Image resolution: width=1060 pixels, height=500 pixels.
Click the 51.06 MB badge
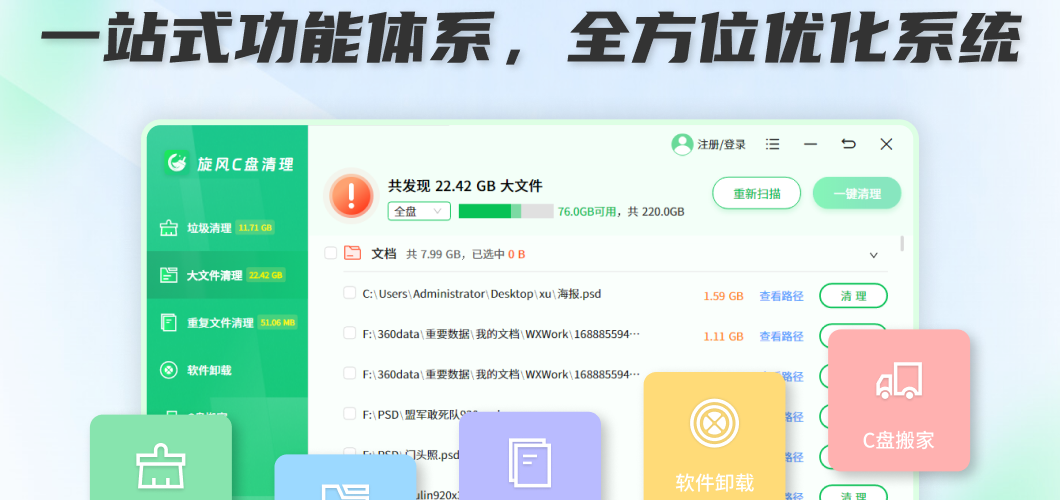tap(277, 322)
